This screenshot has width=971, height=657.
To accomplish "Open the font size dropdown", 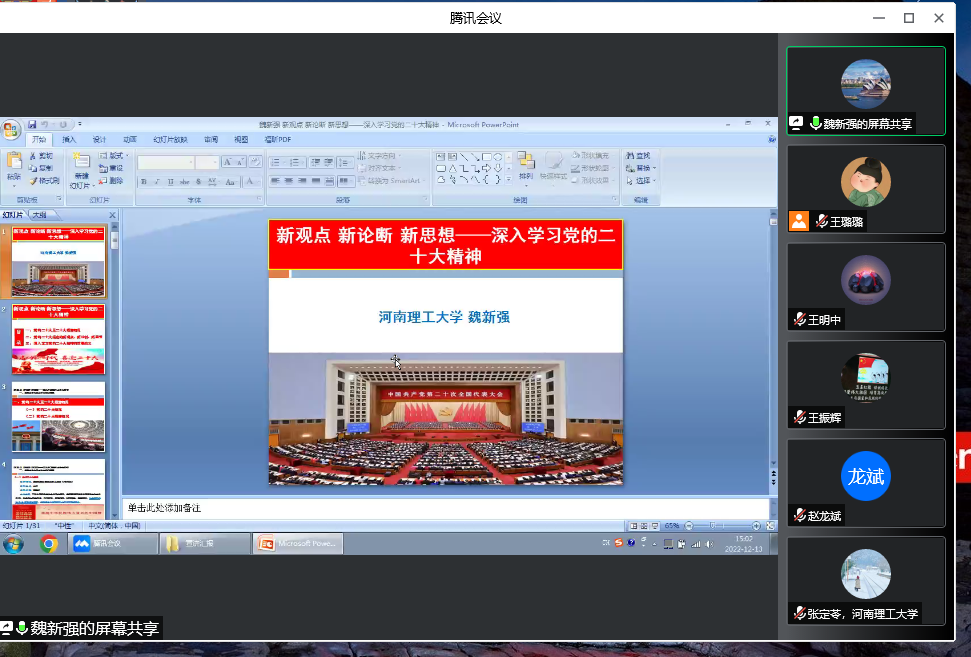I will [214, 162].
